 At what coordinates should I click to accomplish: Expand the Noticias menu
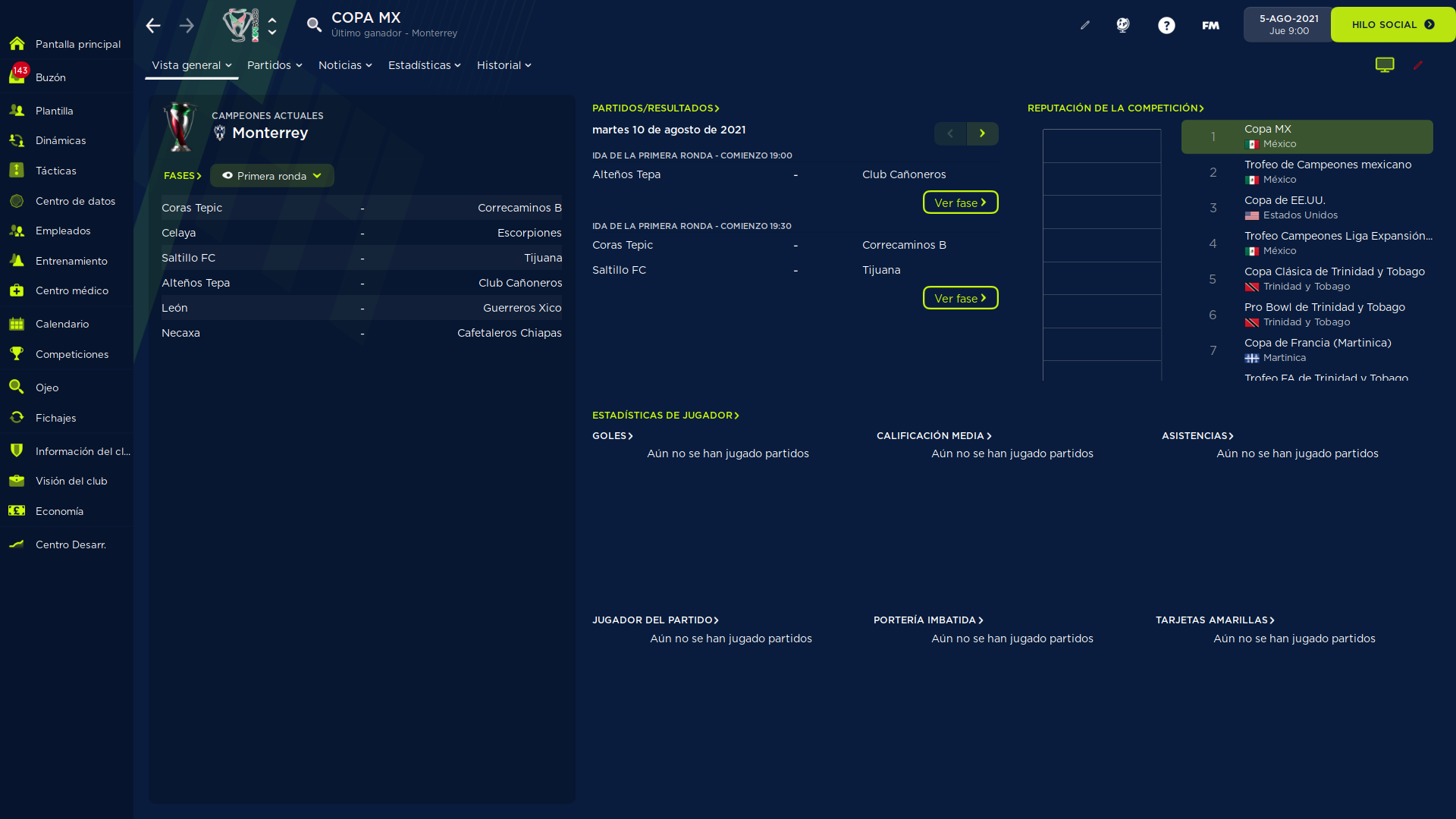pyautogui.click(x=345, y=65)
